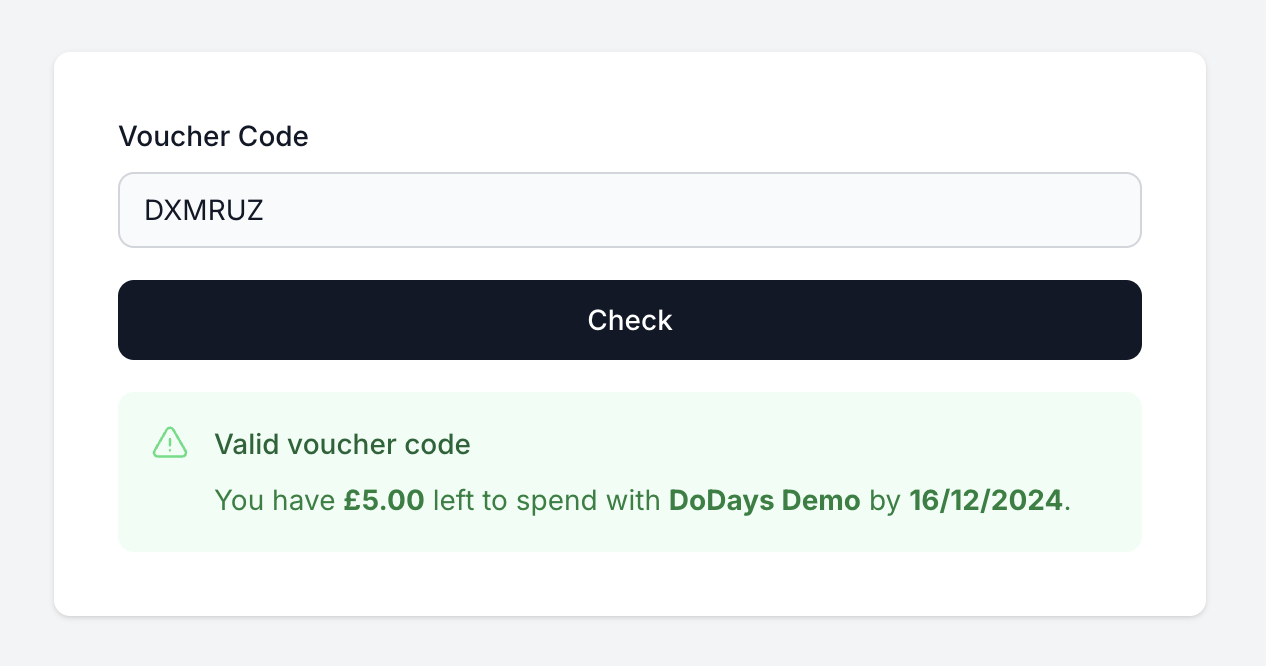The image size is (1266, 666).
Task: Click the 16/12/2024 expiry date
Action: pyautogui.click(x=985, y=500)
